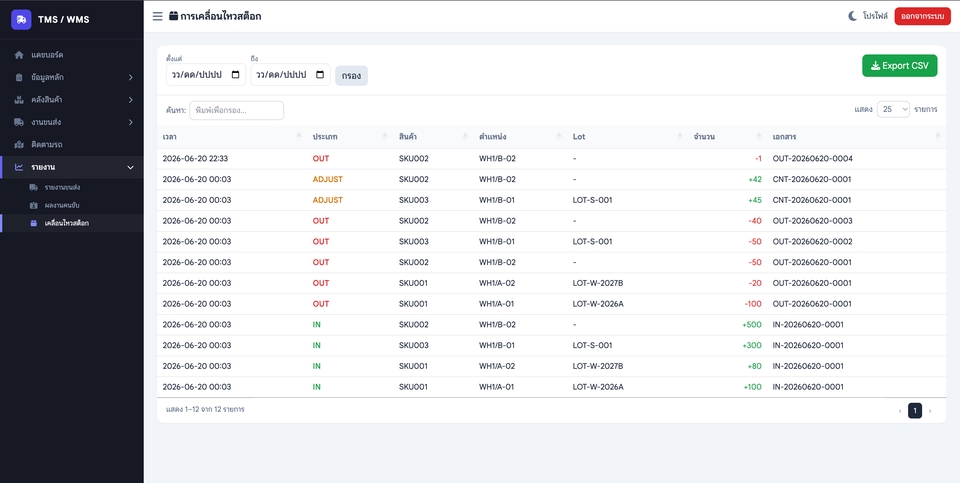Click the TMS / WMS truck logo
The width and height of the screenshot is (960, 483).
(x=21, y=20)
